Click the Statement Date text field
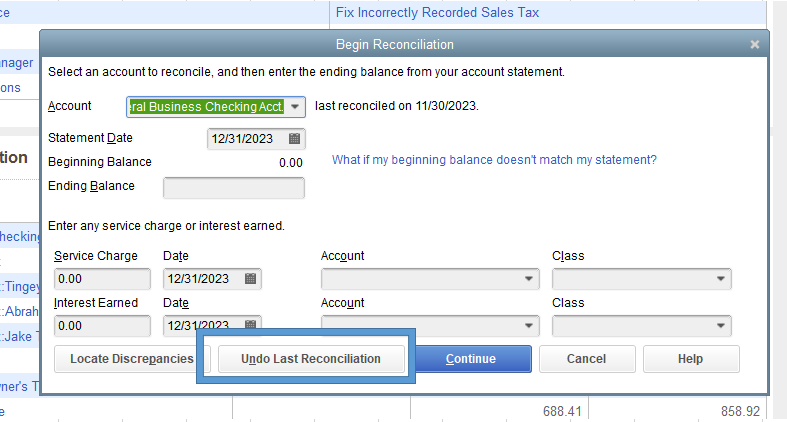The width and height of the screenshot is (787, 422). [246, 139]
